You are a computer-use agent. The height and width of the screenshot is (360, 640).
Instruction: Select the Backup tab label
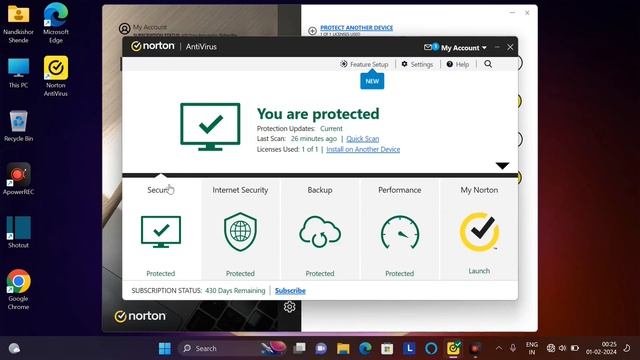(x=320, y=190)
